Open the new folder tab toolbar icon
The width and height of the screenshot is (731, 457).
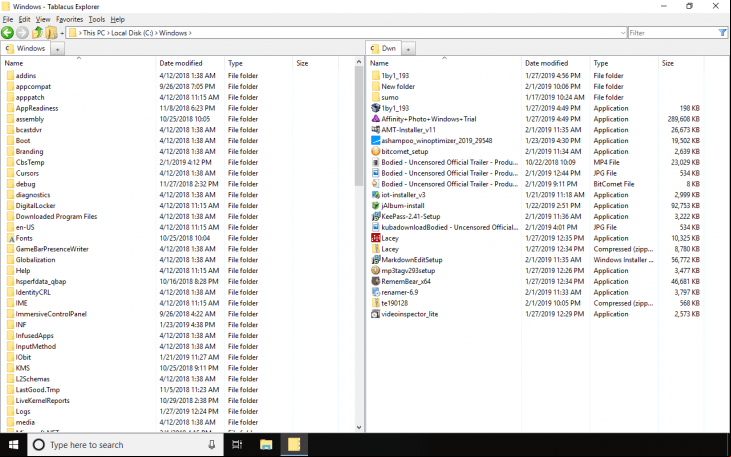(x=51, y=33)
